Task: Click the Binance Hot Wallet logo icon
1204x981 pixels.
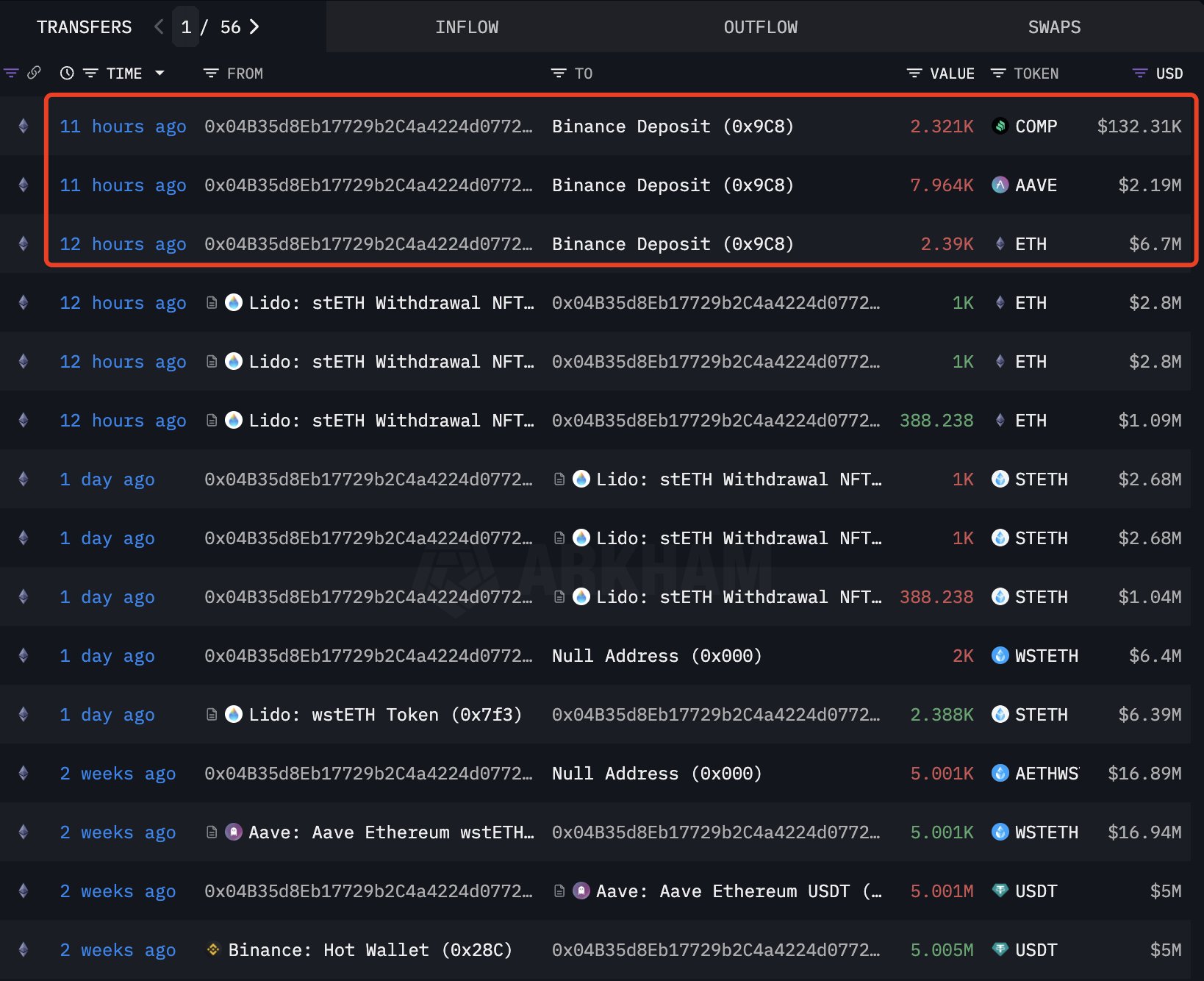Action: 213,949
